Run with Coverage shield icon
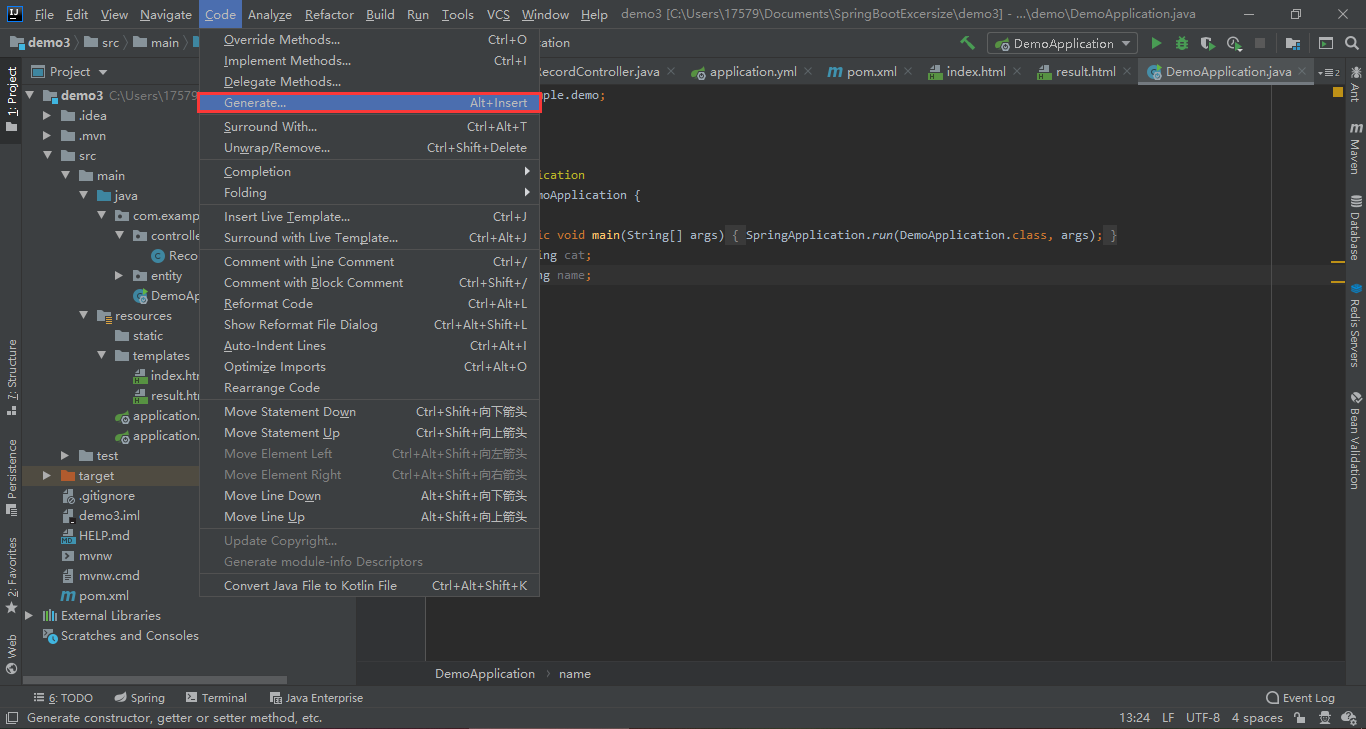Image resolution: width=1366 pixels, height=729 pixels. pyautogui.click(x=1208, y=43)
